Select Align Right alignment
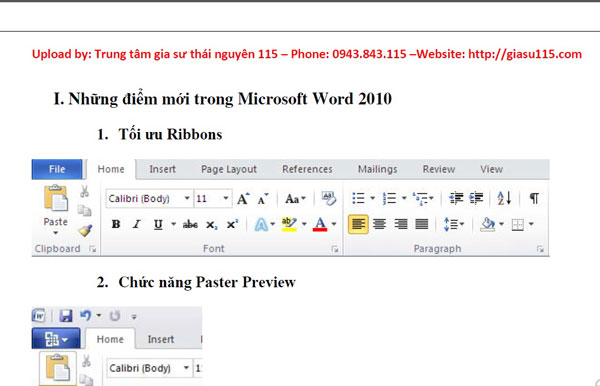Screen dimensions: 600x386 (x=401, y=224)
